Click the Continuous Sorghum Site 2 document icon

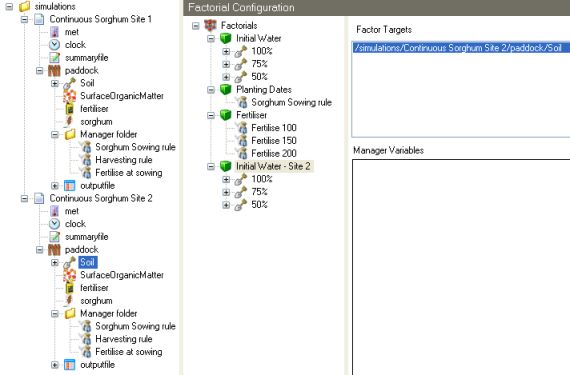click(39, 198)
